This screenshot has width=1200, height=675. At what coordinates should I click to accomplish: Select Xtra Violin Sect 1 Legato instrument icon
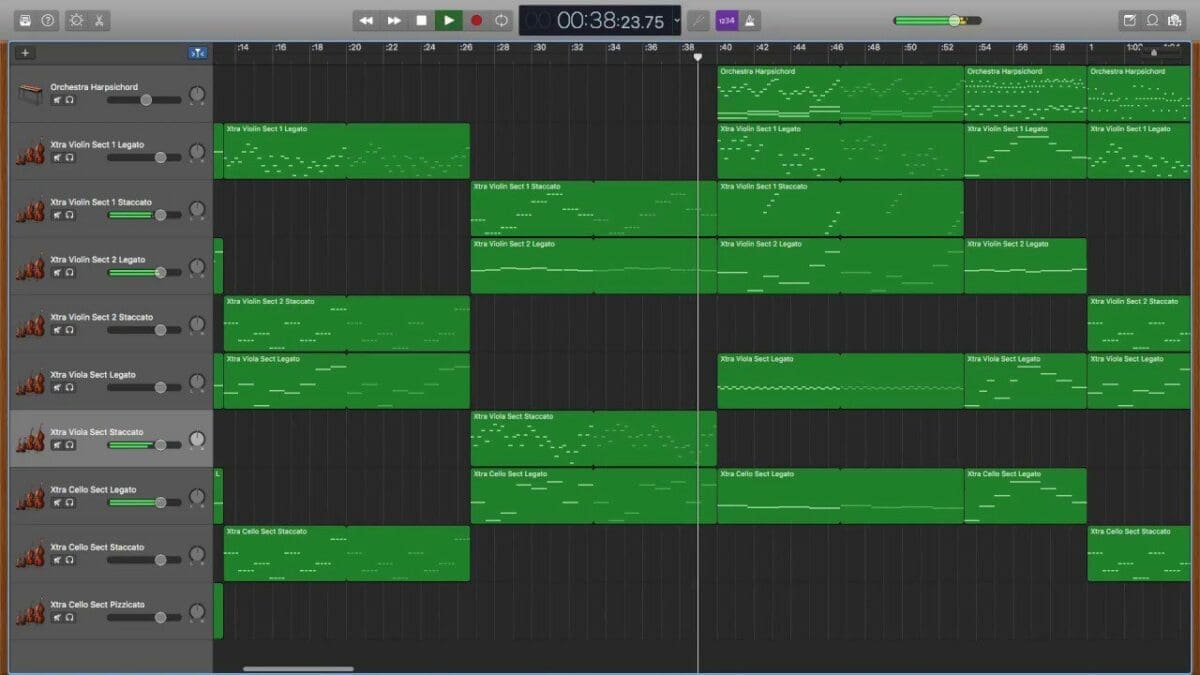pyautogui.click(x=31, y=152)
